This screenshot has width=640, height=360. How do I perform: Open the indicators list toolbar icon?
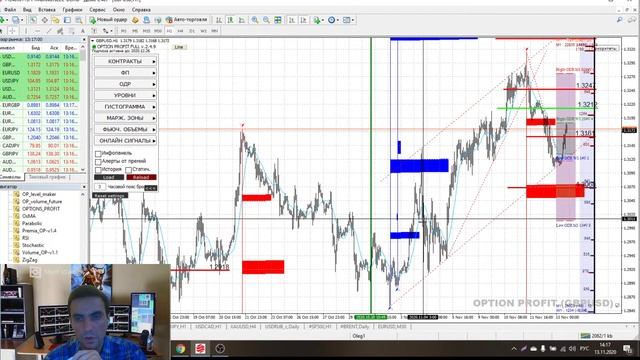(317, 20)
